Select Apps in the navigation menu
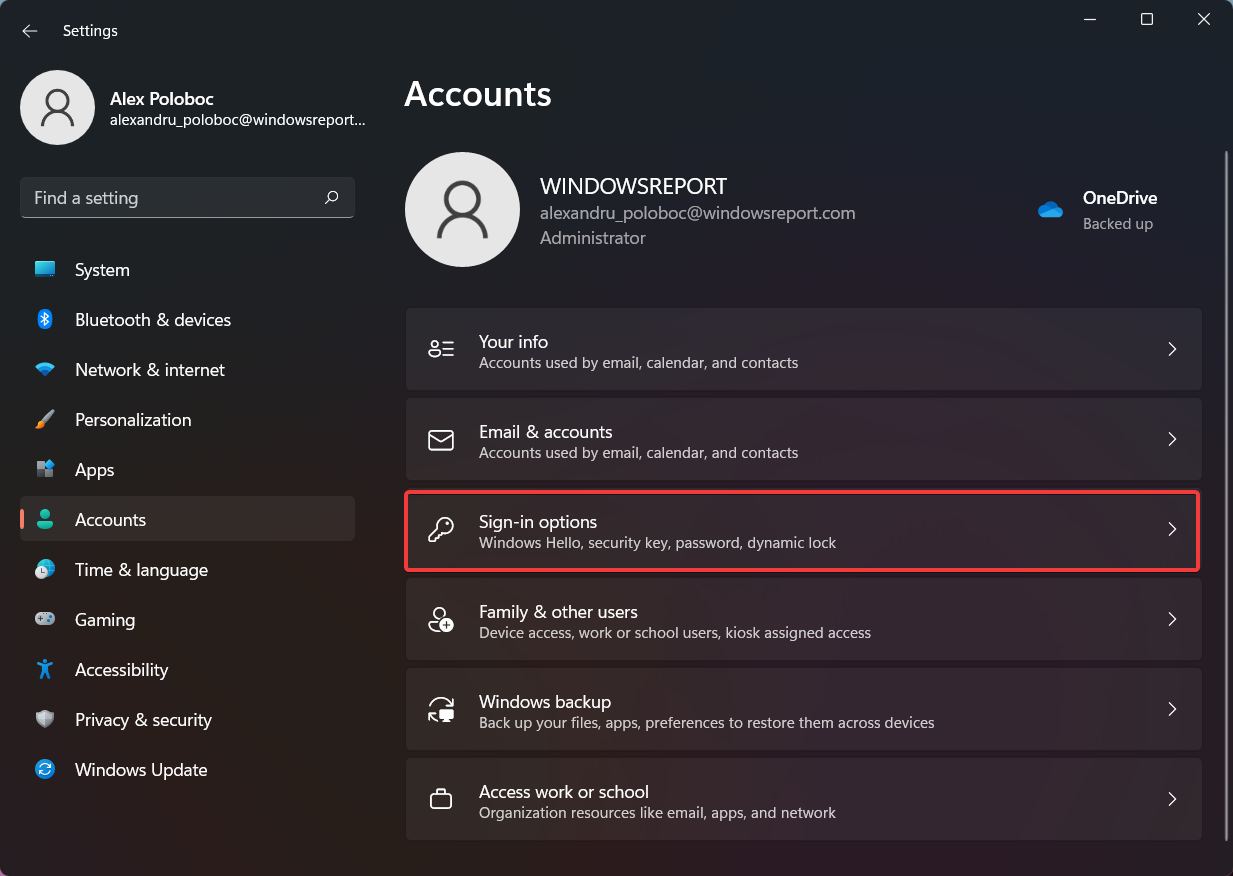The image size is (1233, 876). (94, 469)
